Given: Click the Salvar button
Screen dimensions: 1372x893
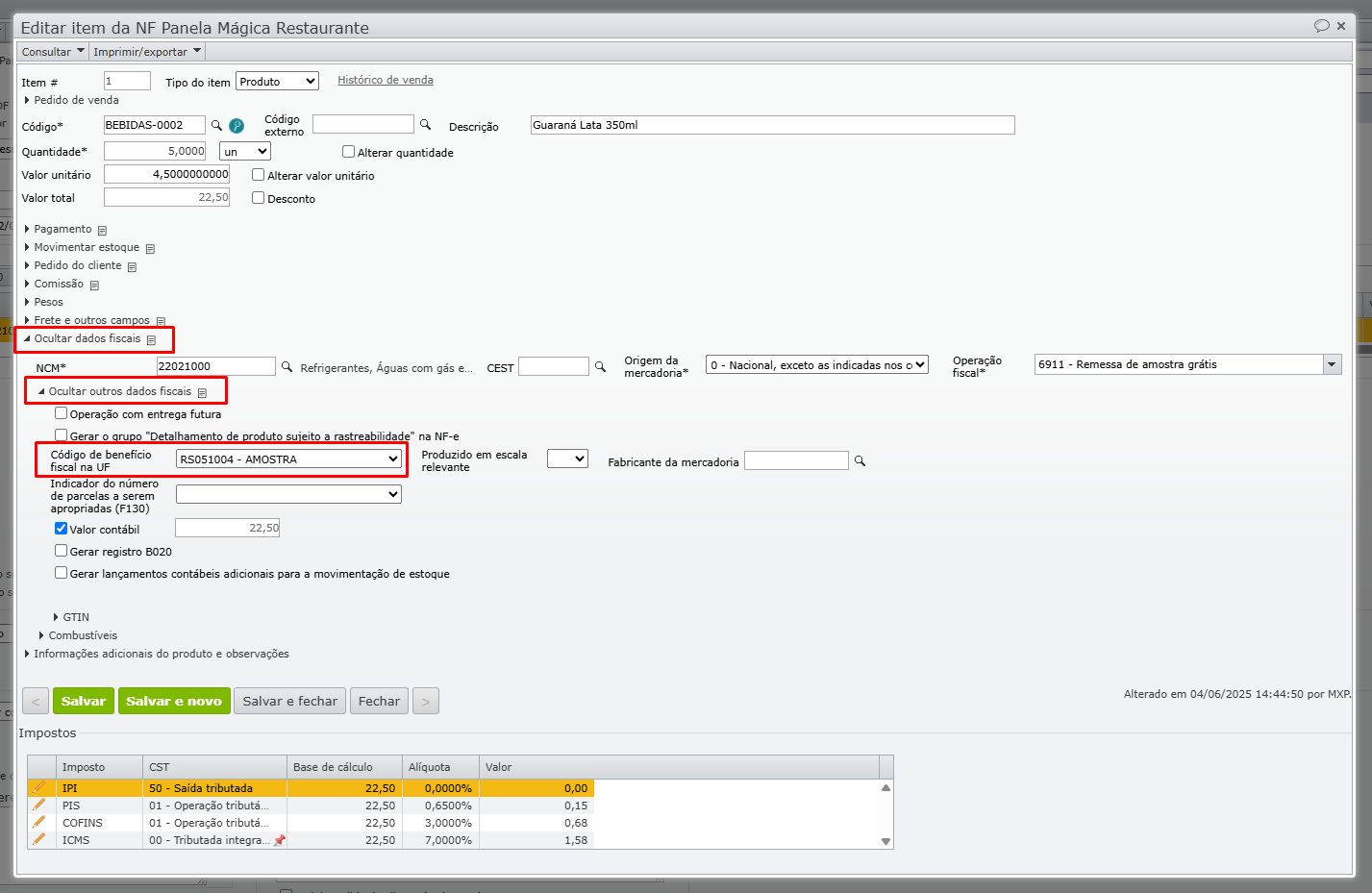Looking at the screenshot, I should [x=84, y=701].
